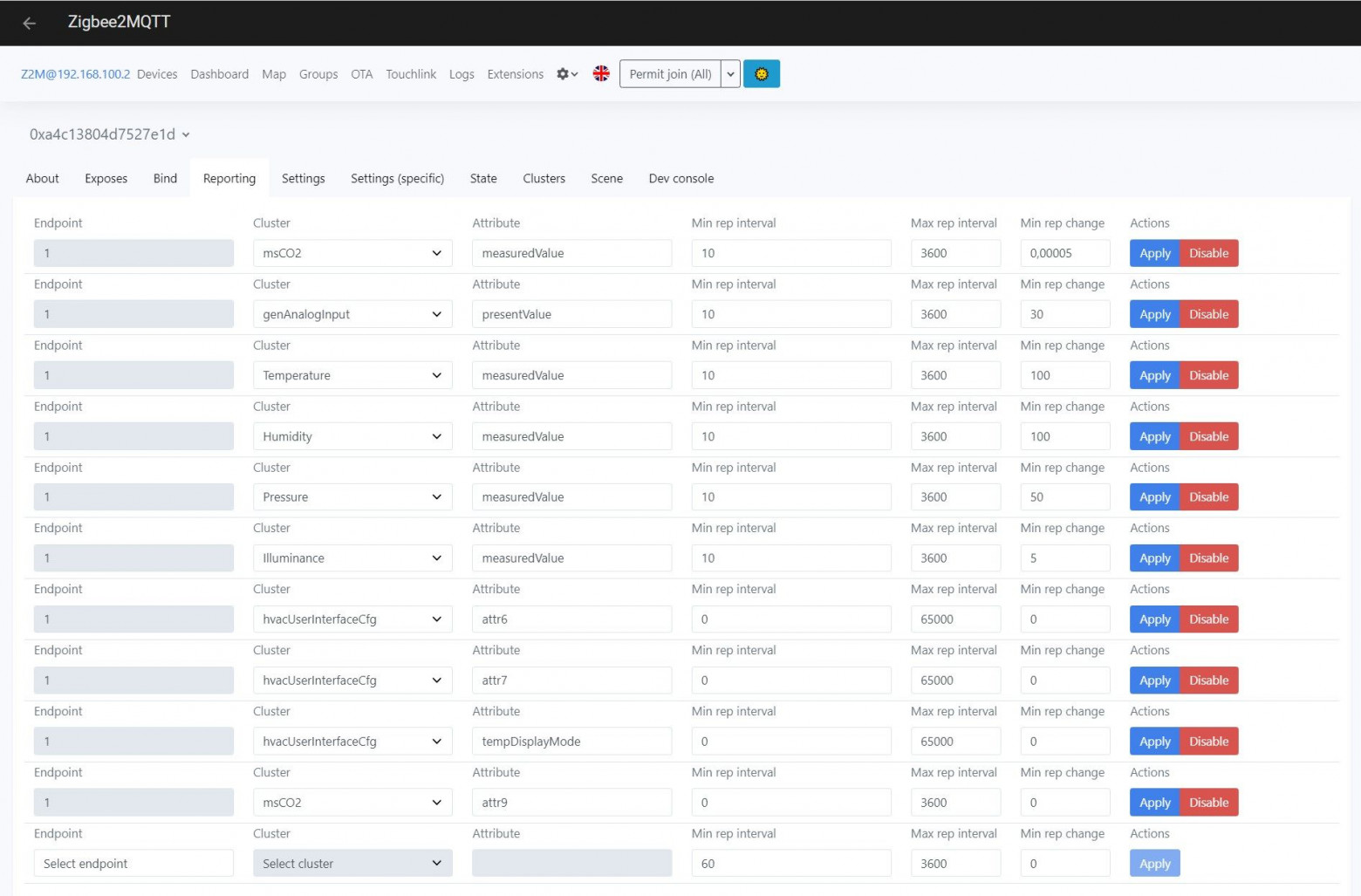Open the device 0xa4c13804d7527e1d selector
1361x896 pixels.
point(110,134)
